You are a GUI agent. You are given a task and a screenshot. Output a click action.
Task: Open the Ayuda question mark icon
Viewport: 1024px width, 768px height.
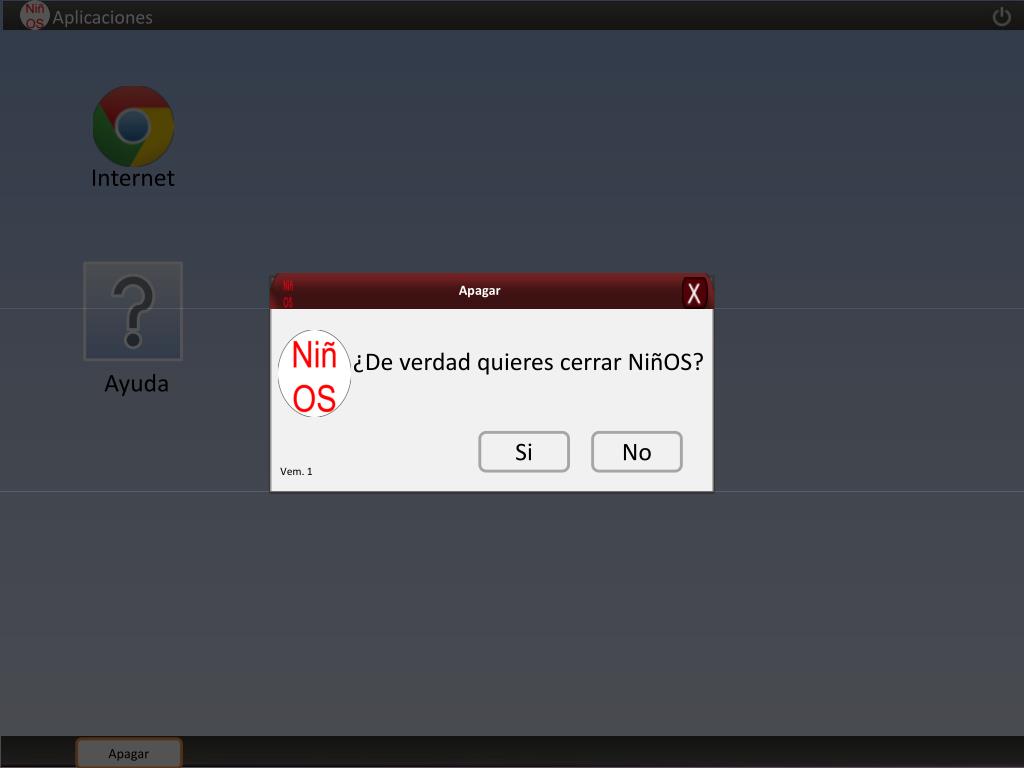[133, 311]
